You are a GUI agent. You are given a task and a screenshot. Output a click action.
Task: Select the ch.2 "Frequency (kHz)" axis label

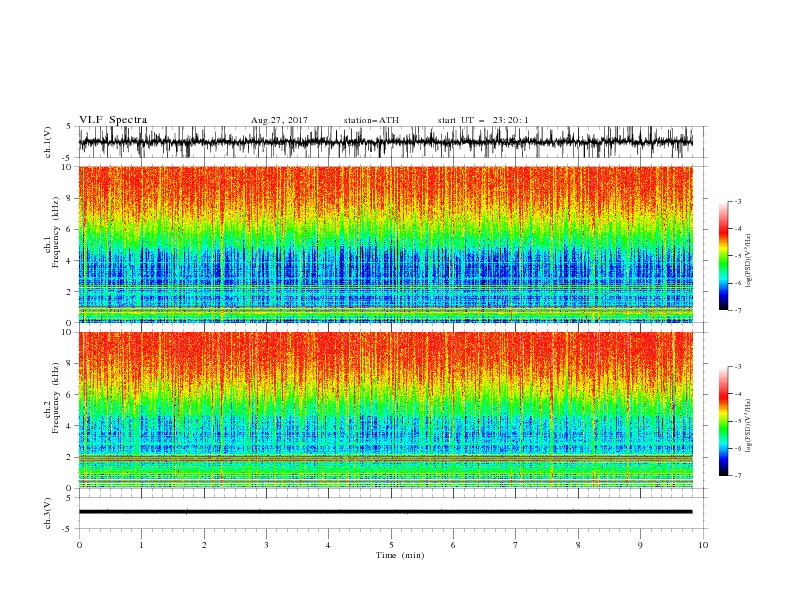pyautogui.click(x=56, y=398)
